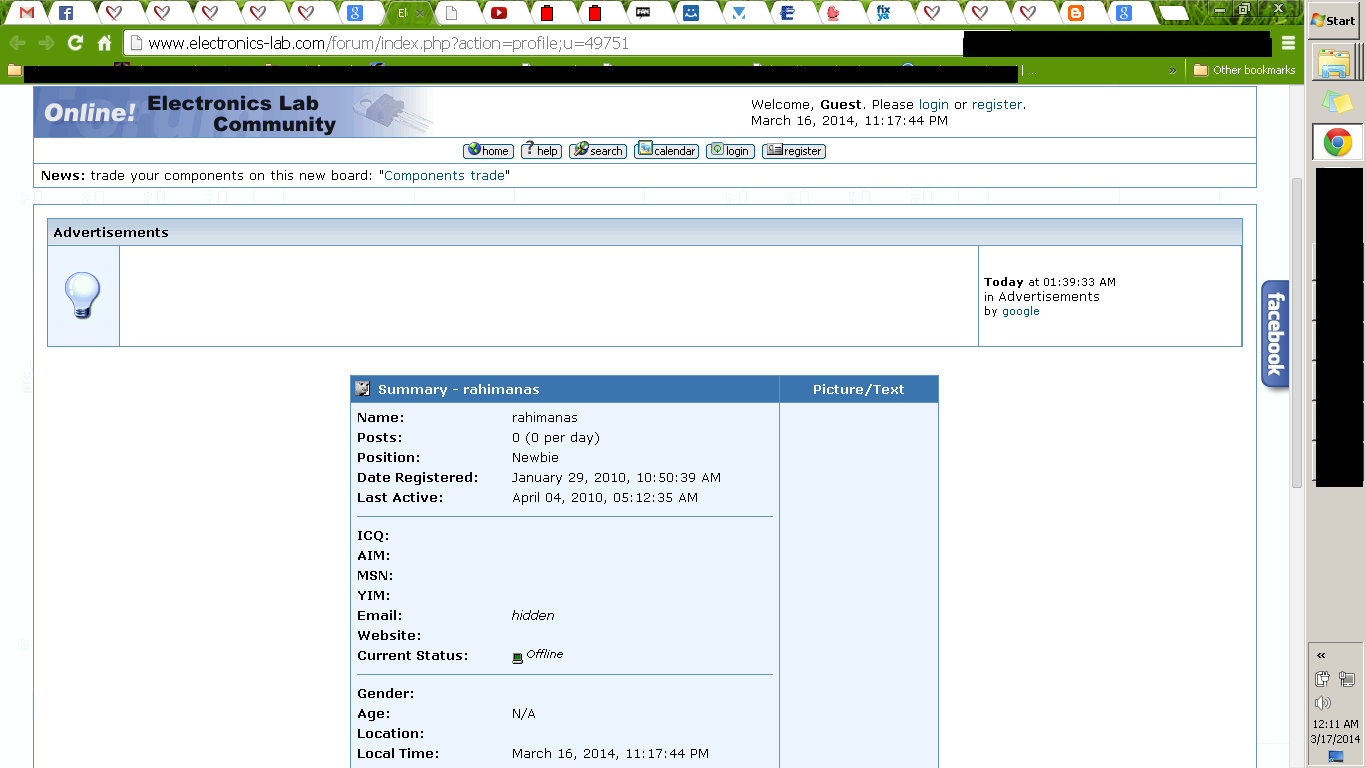Viewport: 1366px width, 768px height.
Task: Go to browser home page icon
Action: tap(104, 43)
